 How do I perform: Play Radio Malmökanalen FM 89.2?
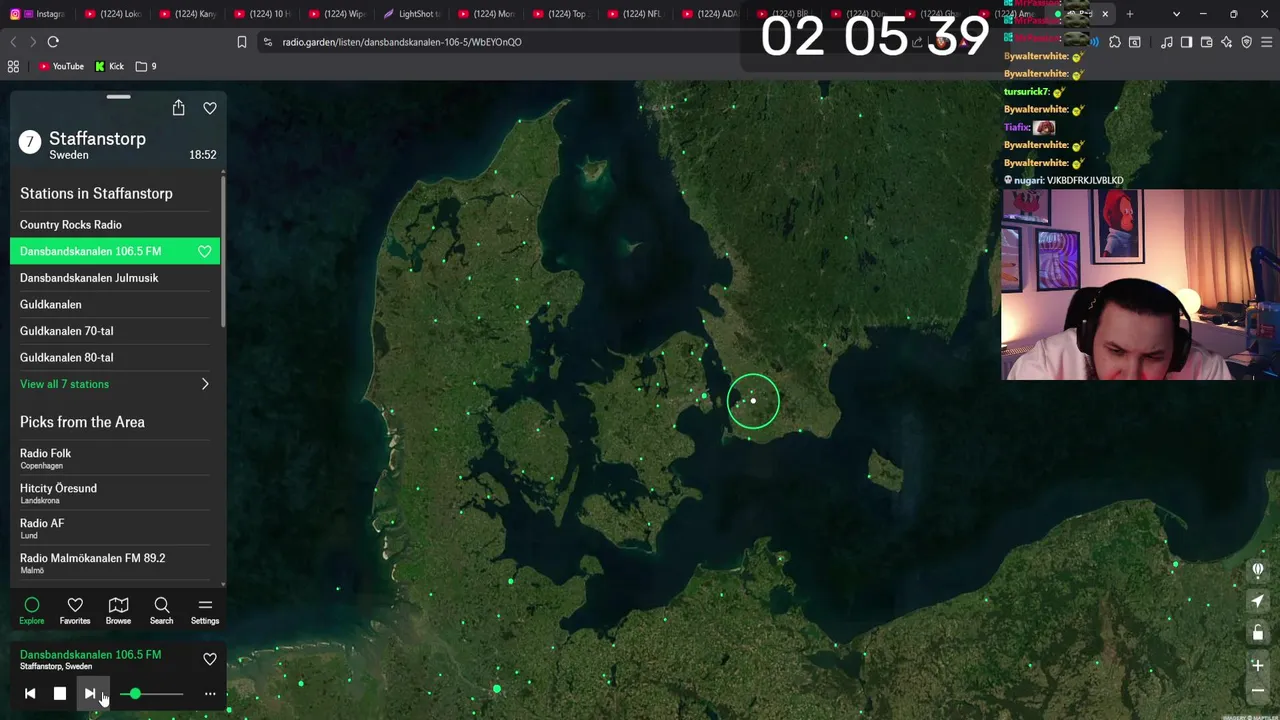[115, 563]
